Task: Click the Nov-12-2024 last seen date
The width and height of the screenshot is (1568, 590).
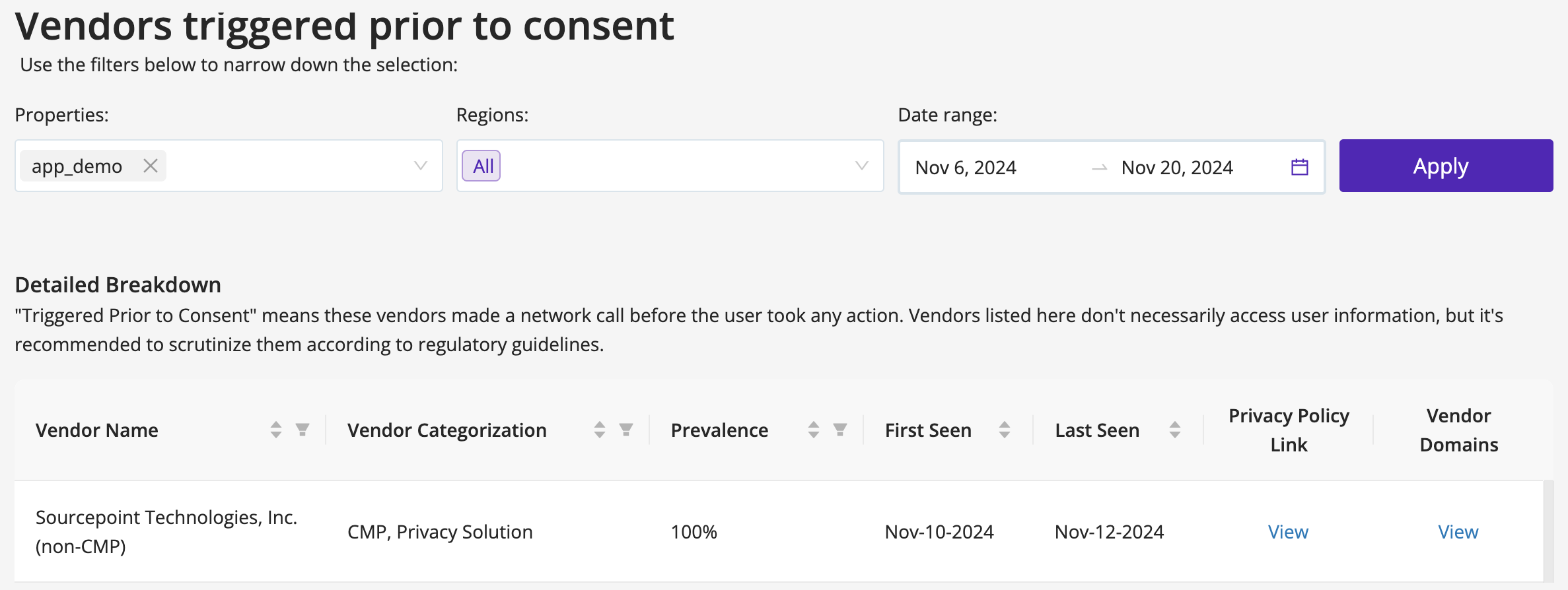Action: click(1109, 532)
